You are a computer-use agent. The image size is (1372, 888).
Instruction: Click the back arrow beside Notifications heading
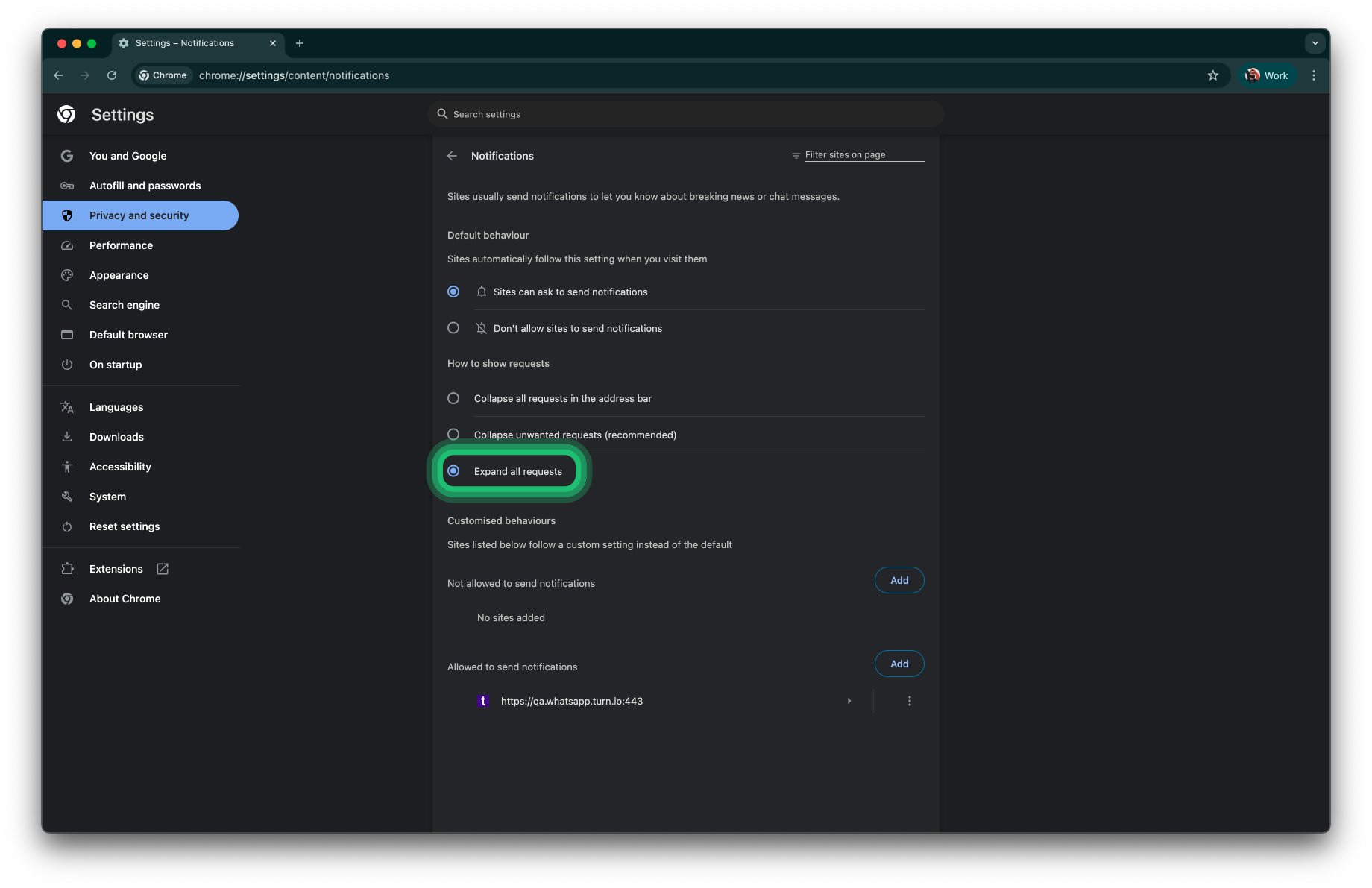point(452,156)
